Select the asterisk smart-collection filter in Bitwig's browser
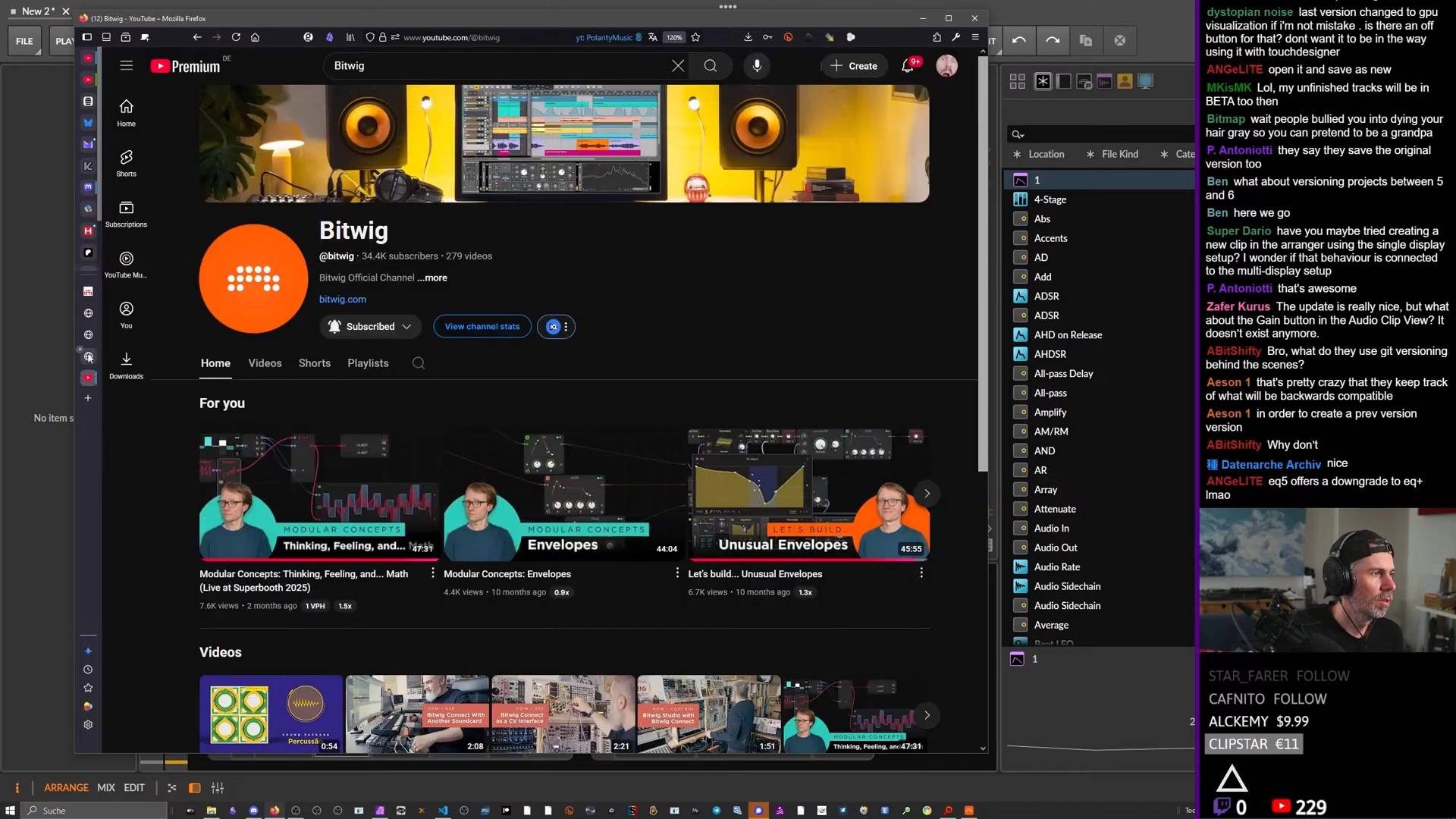The image size is (1456, 819). tap(1043, 81)
